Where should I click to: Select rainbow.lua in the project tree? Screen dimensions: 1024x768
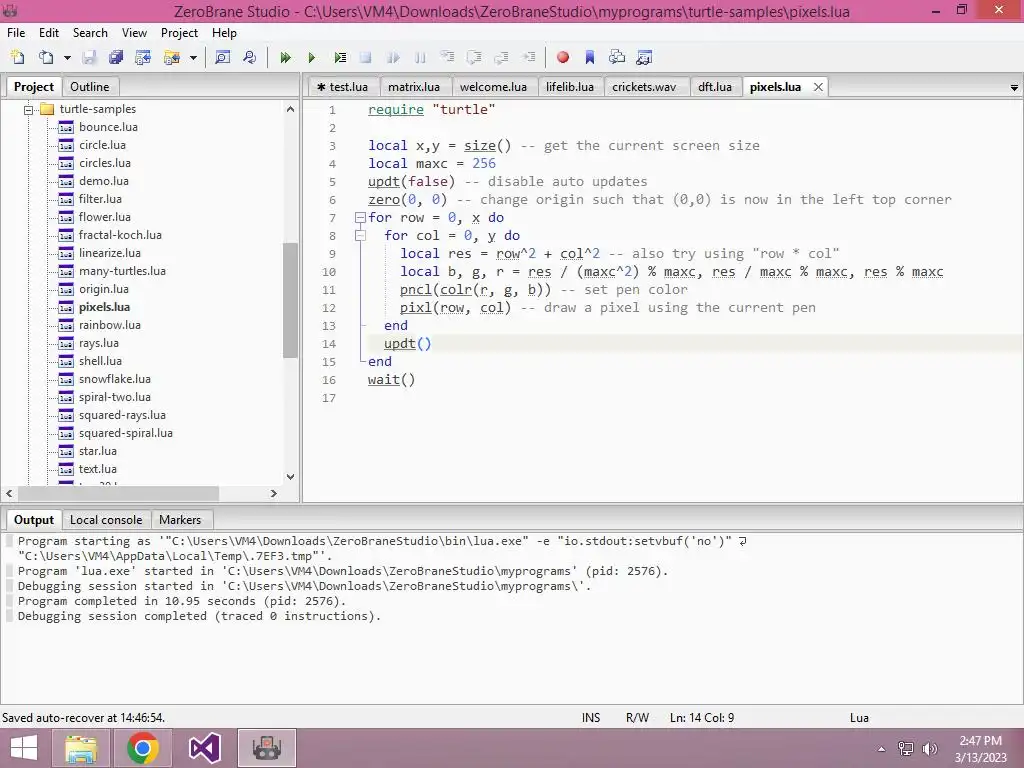click(110, 325)
